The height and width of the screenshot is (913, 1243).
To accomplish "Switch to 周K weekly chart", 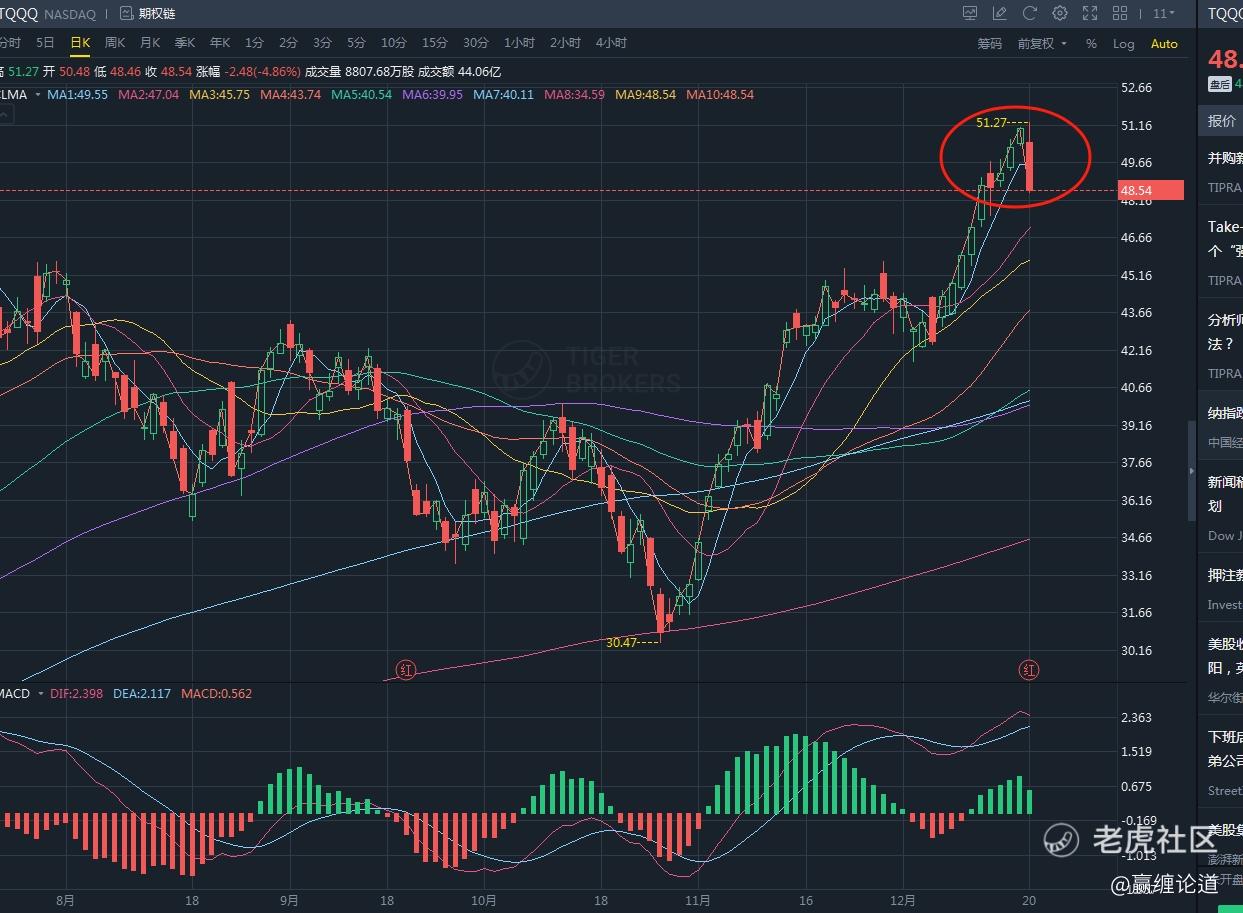I will [x=115, y=43].
